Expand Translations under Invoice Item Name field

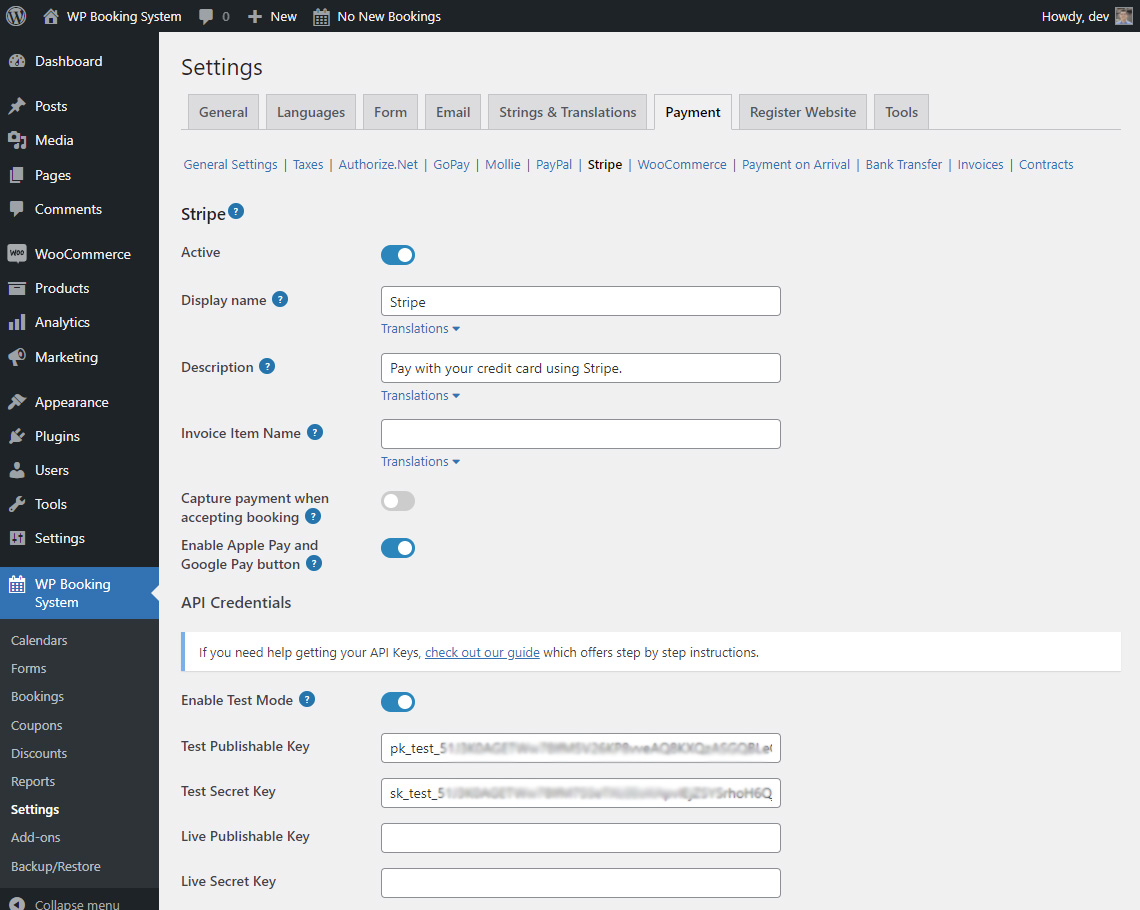point(420,462)
